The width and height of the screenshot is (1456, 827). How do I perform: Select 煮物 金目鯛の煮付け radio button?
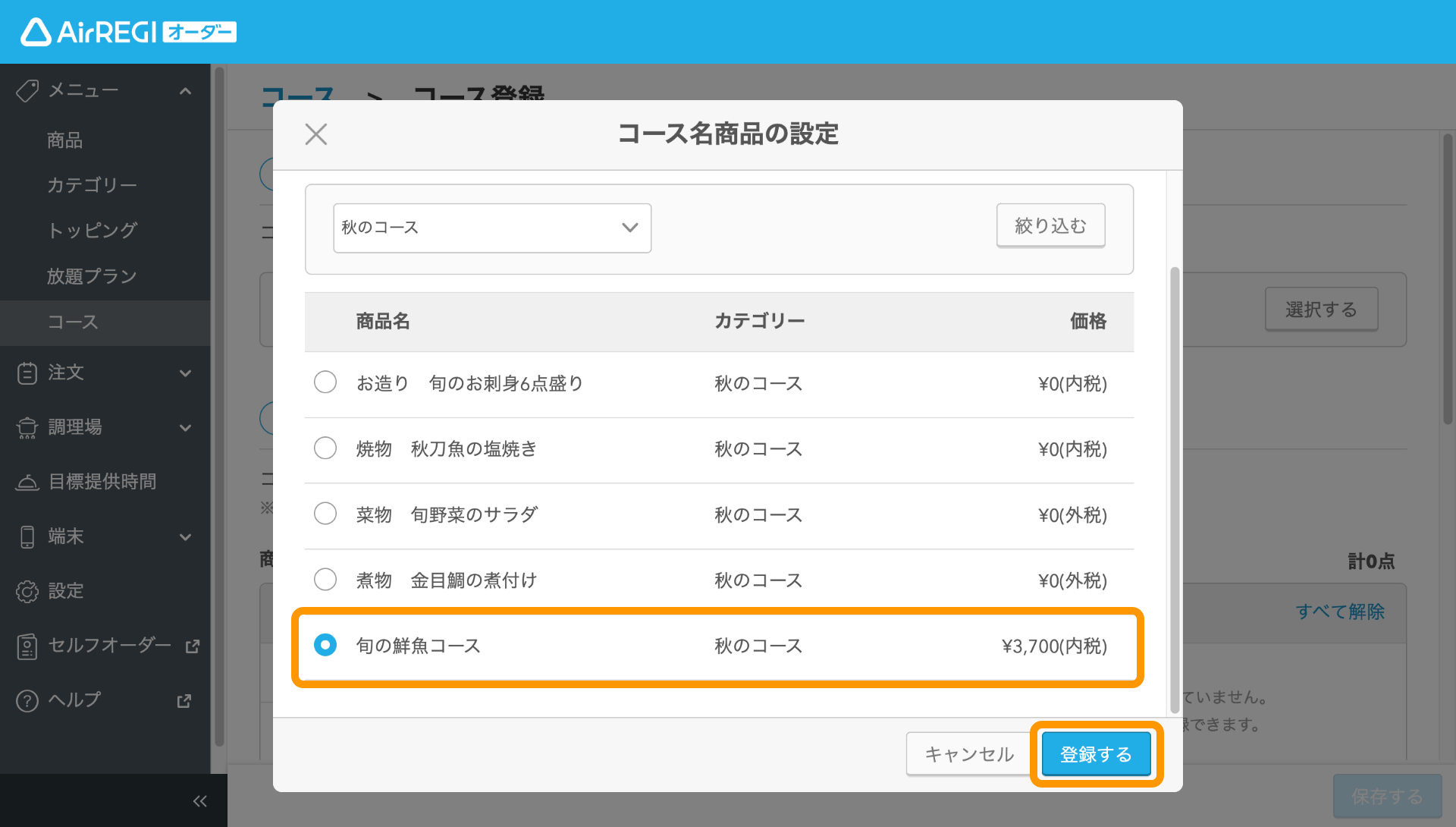click(325, 580)
